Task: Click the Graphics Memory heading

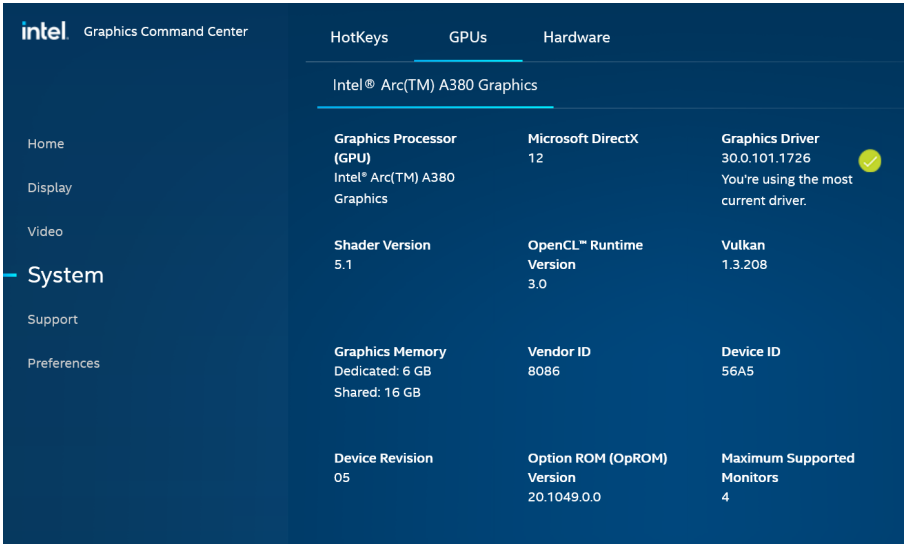Action: [x=390, y=352]
